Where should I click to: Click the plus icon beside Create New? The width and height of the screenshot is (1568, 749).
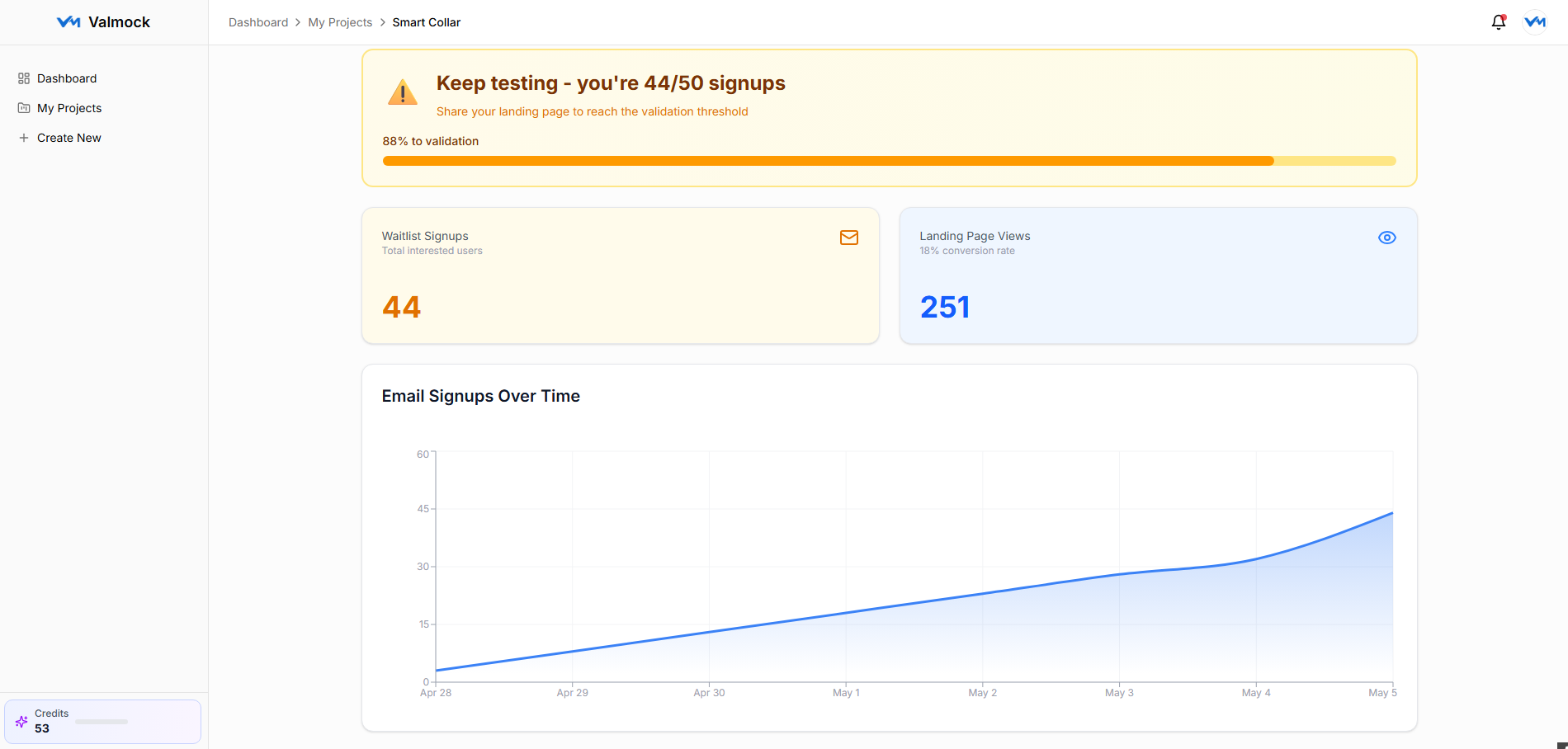point(24,138)
